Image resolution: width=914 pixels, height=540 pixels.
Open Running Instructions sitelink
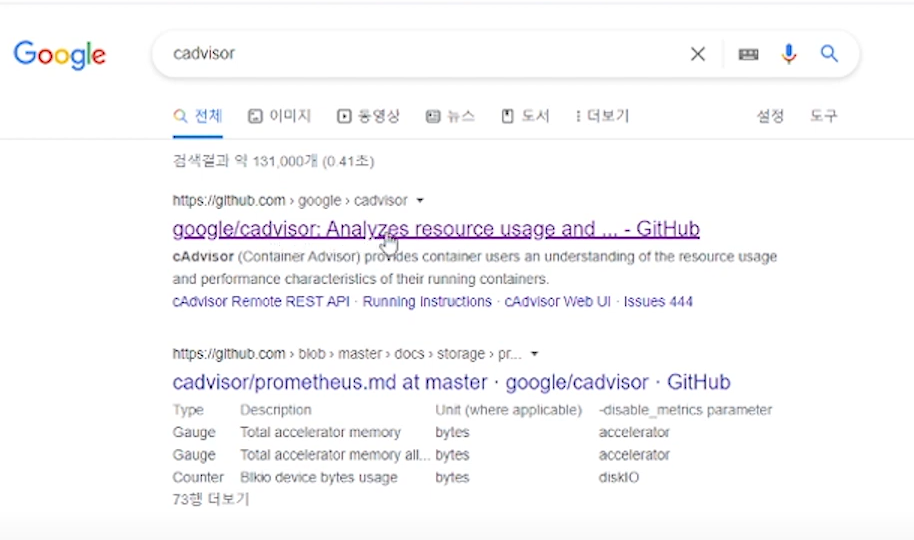coord(427,301)
